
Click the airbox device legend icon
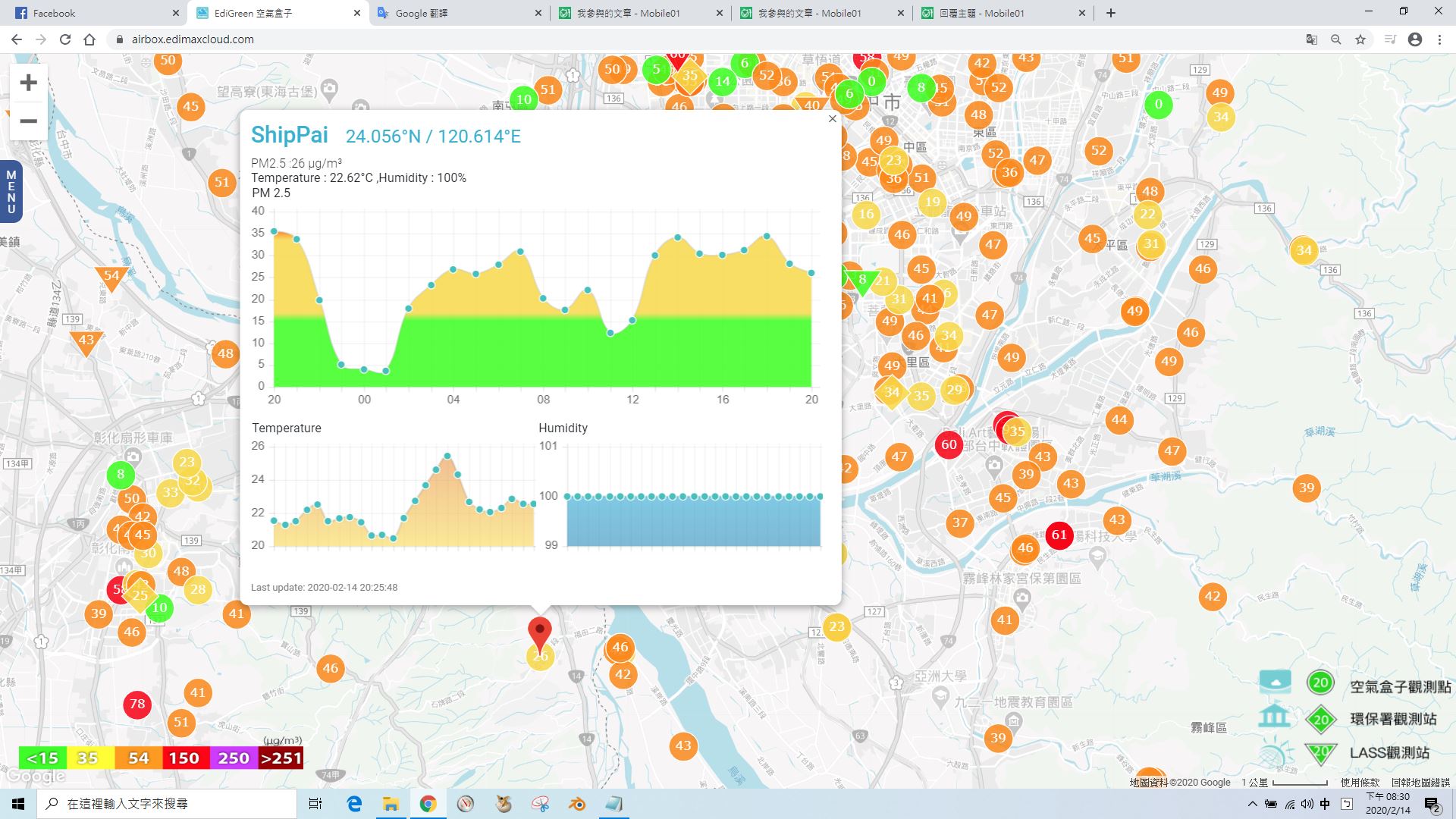click(x=1275, y=681)
